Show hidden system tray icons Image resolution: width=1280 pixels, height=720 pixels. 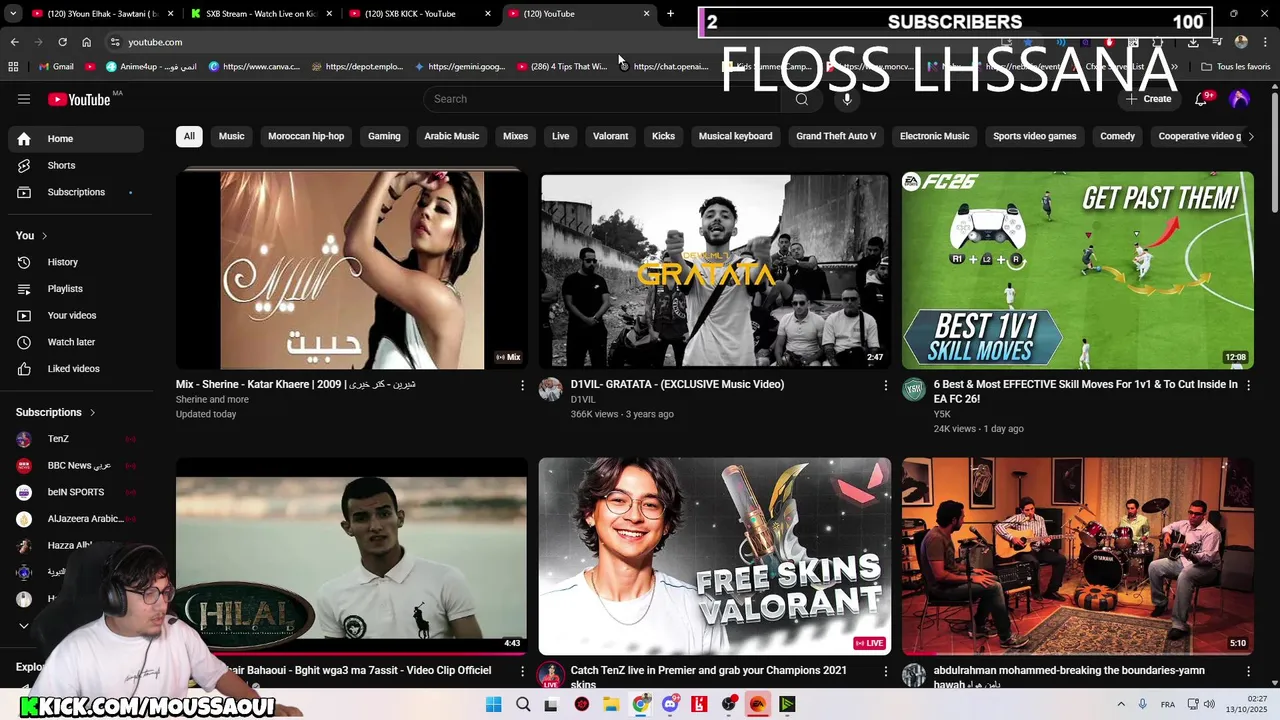1120,705
